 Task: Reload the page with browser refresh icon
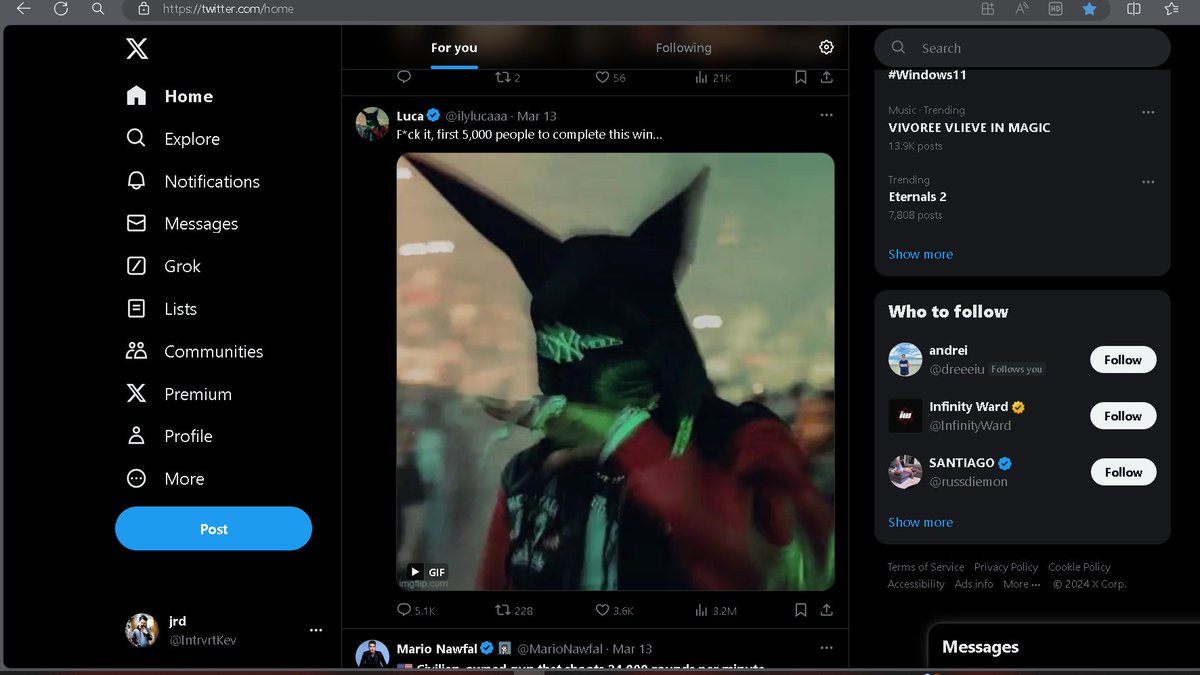click(x=61, y=9)
